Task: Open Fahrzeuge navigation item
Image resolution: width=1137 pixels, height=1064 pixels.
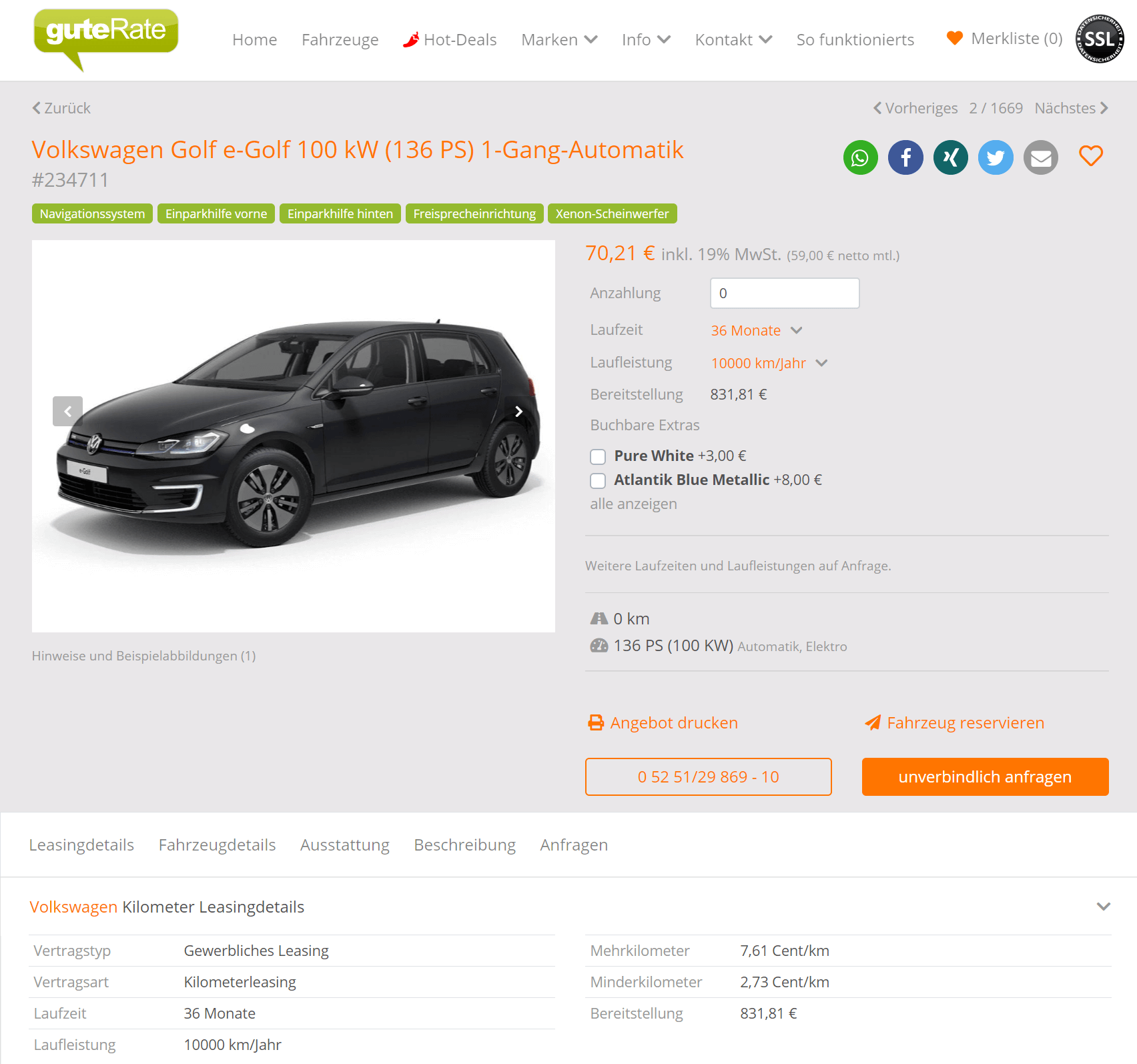Action: [x=340, y=39]
